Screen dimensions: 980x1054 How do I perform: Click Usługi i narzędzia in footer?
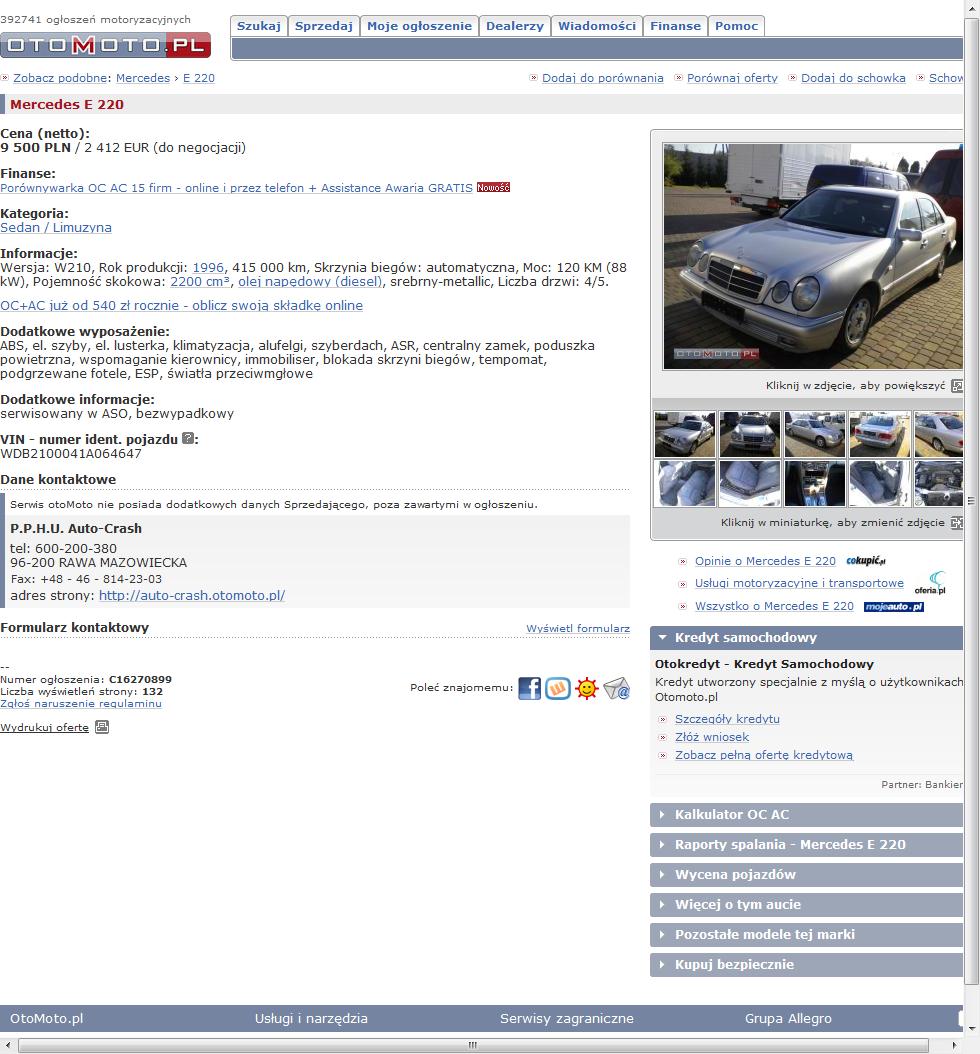(x=311, y=1018)
